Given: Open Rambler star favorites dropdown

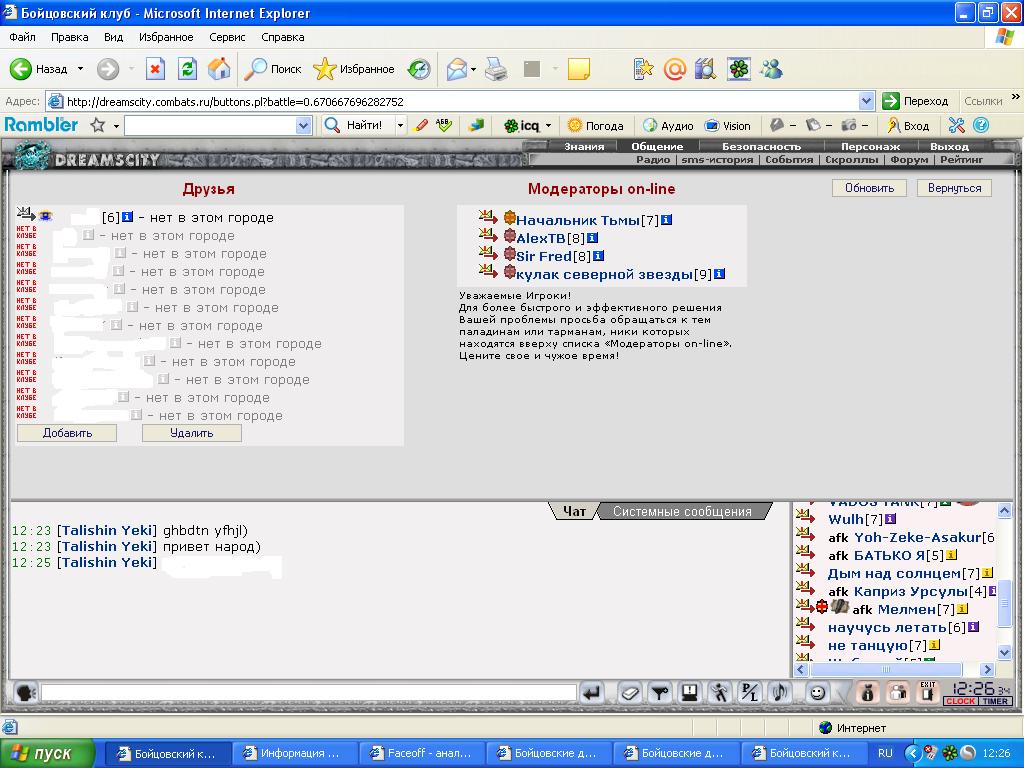Looking at the screenshot, I should 116,125.
